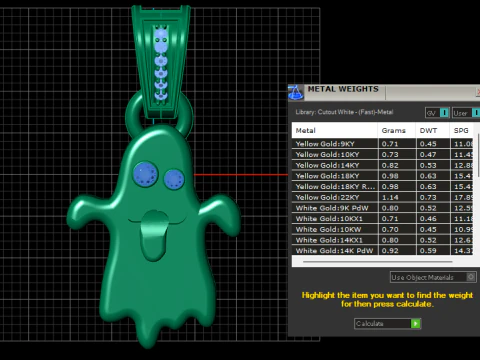Select the Yellow Gold:9KY row
Screen dimensions: 480x360
[383, 144]
